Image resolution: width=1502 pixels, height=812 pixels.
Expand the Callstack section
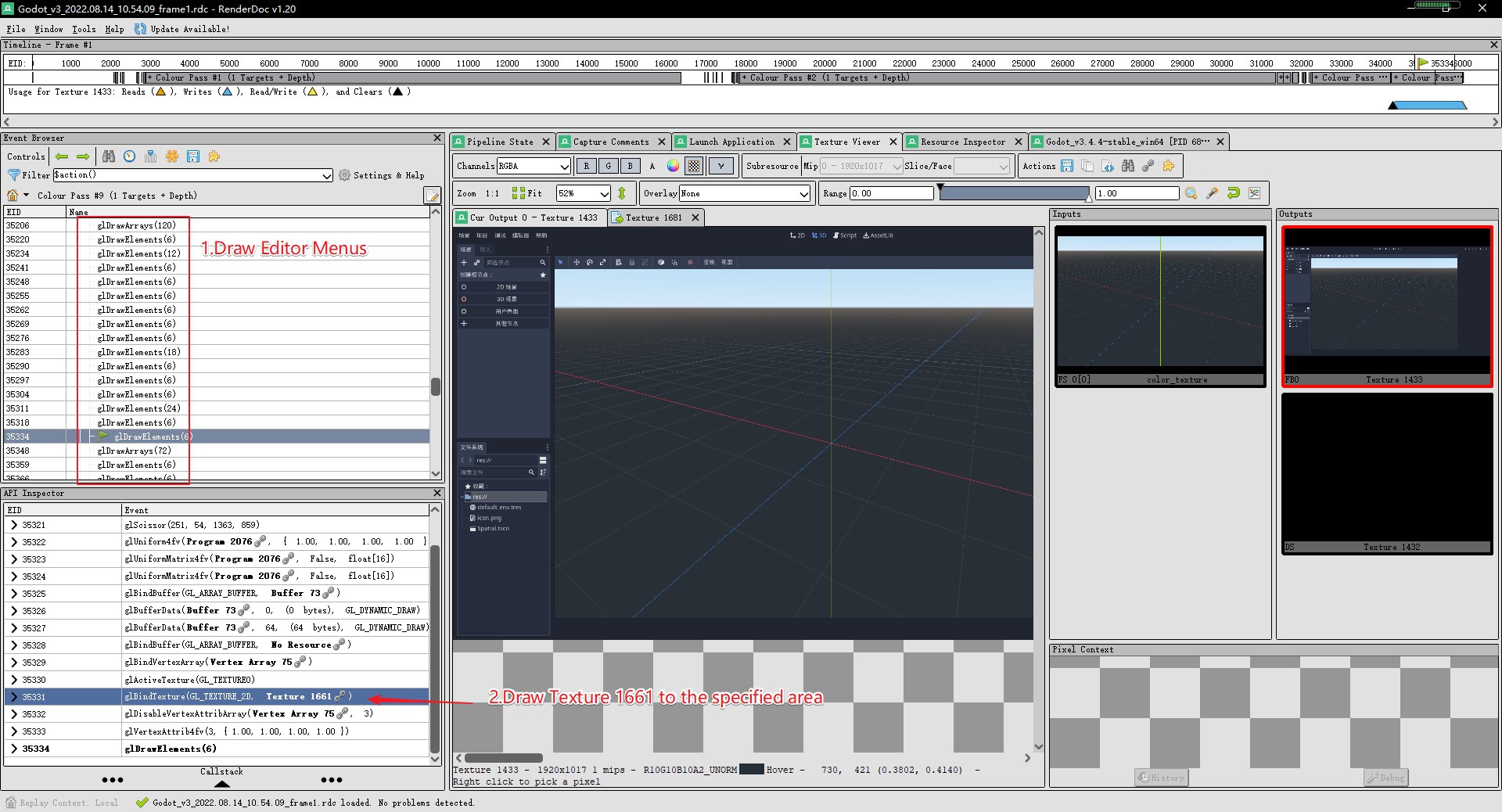[221, 784]
